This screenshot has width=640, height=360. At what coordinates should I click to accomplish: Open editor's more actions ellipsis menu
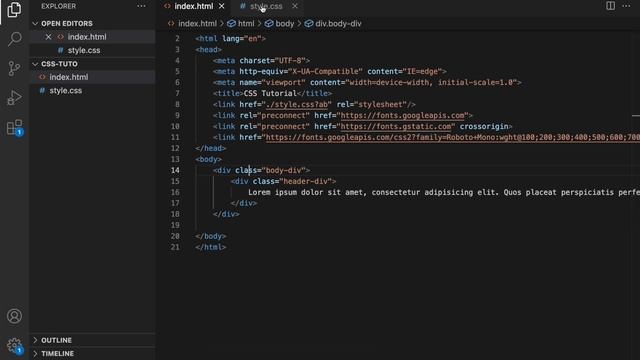point(626,6)
